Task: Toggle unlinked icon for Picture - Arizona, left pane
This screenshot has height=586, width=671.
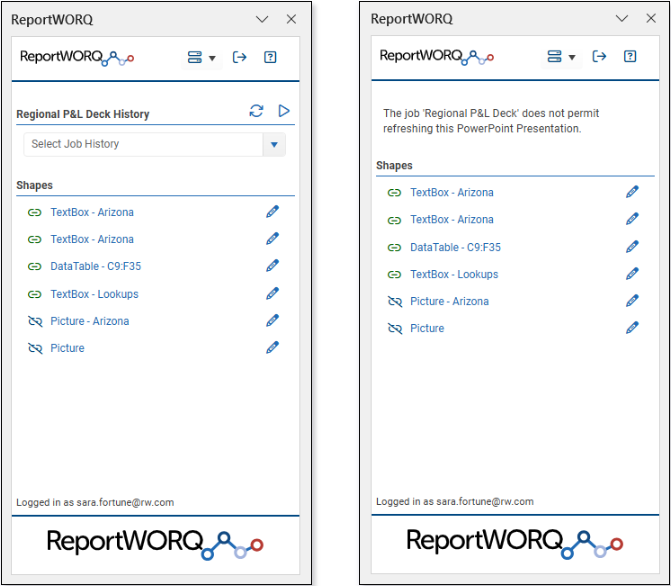Action: [x=34, y=321]
